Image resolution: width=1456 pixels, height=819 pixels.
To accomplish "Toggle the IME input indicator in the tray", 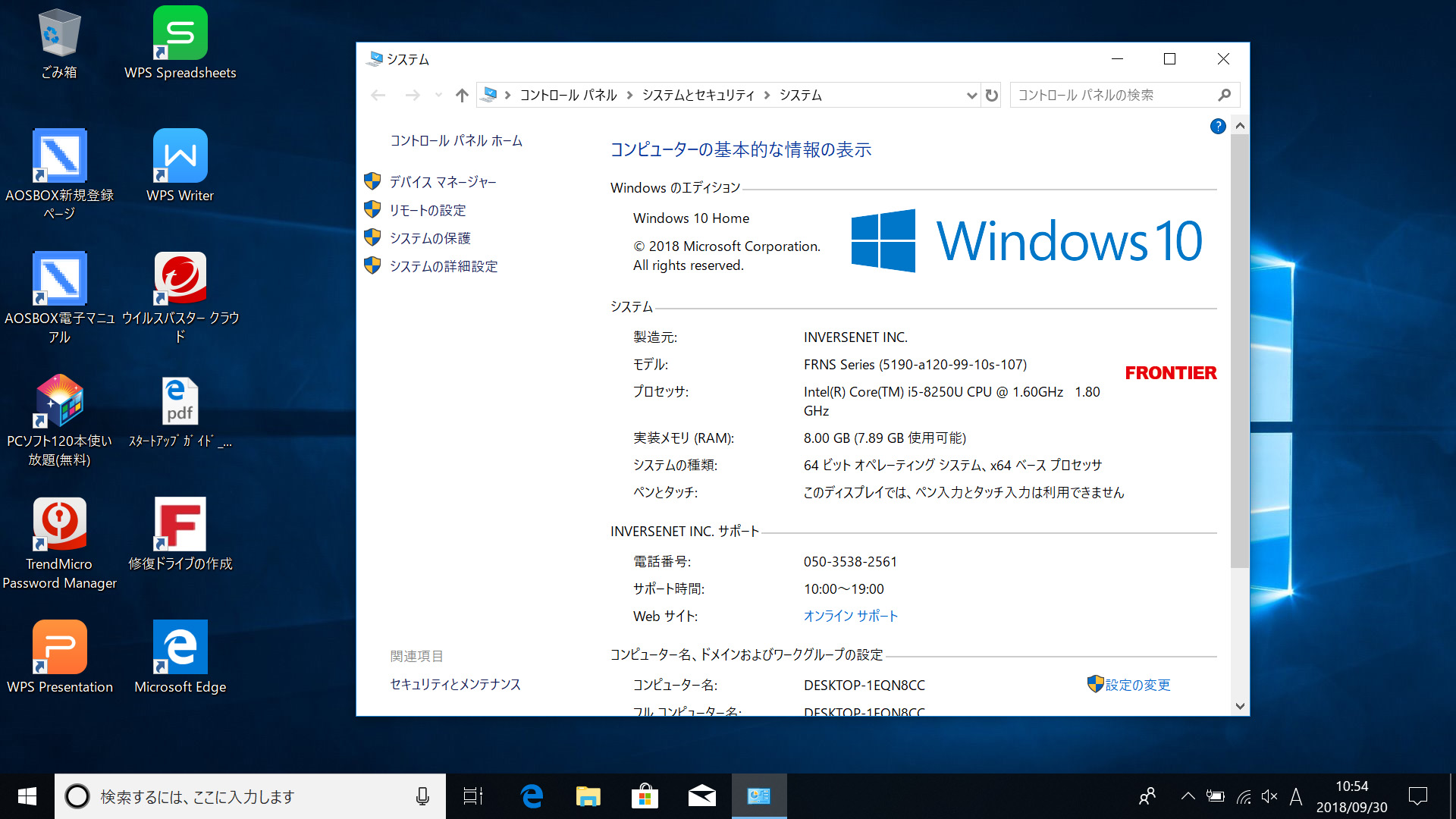I will coord(1297,796).
